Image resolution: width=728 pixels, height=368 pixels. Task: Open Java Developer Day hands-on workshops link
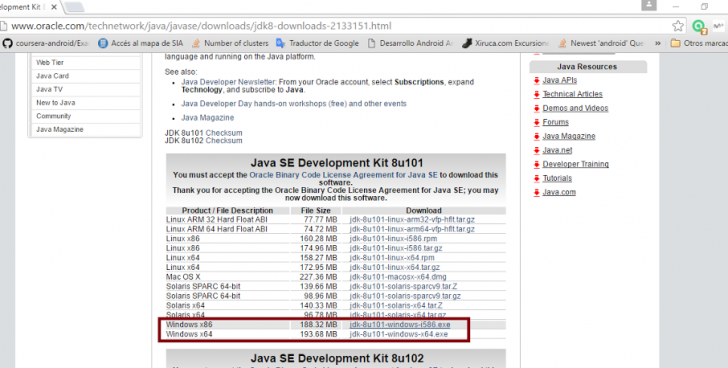pos(294,103)
